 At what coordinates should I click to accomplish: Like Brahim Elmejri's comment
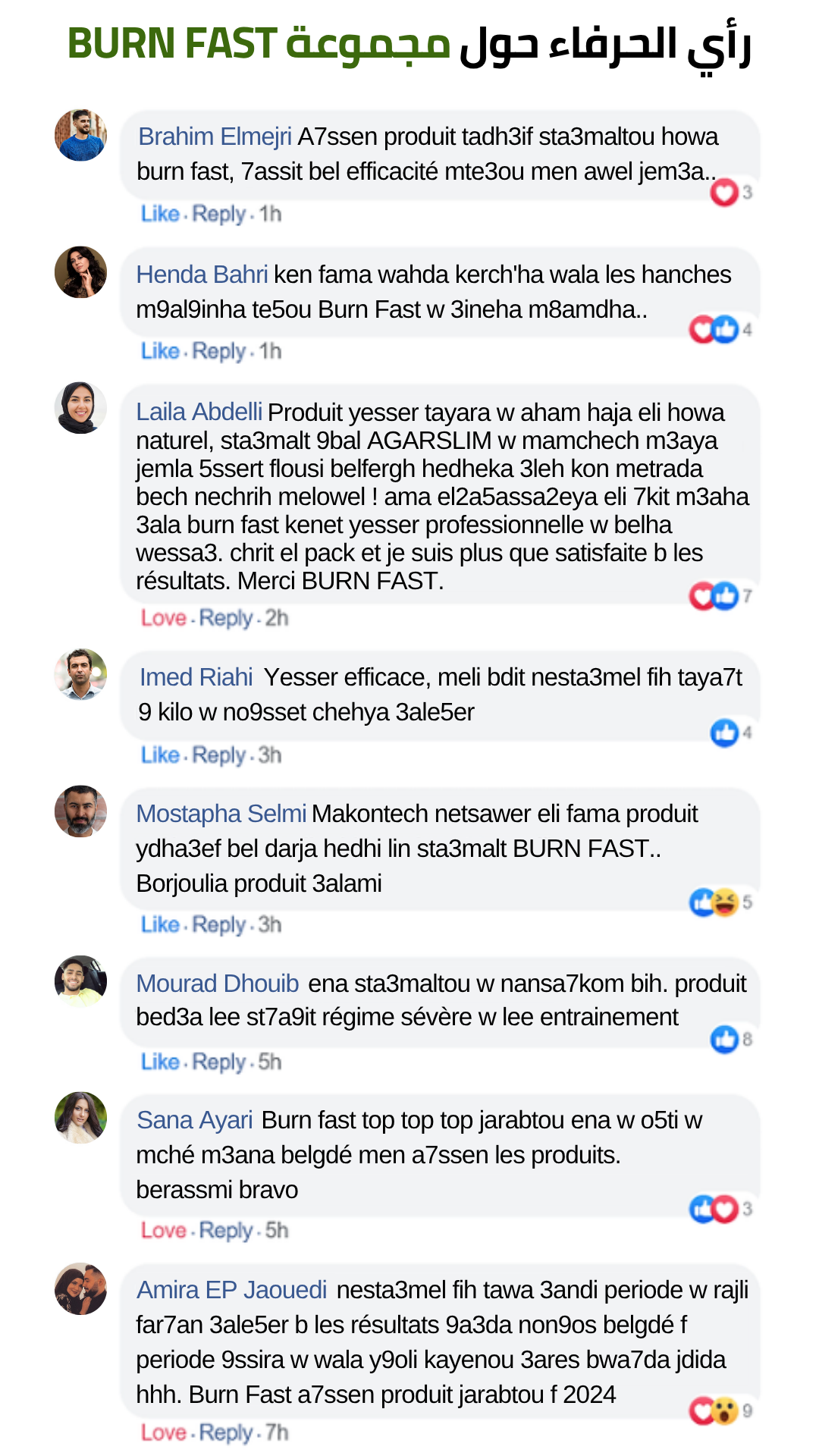(161, 214)
